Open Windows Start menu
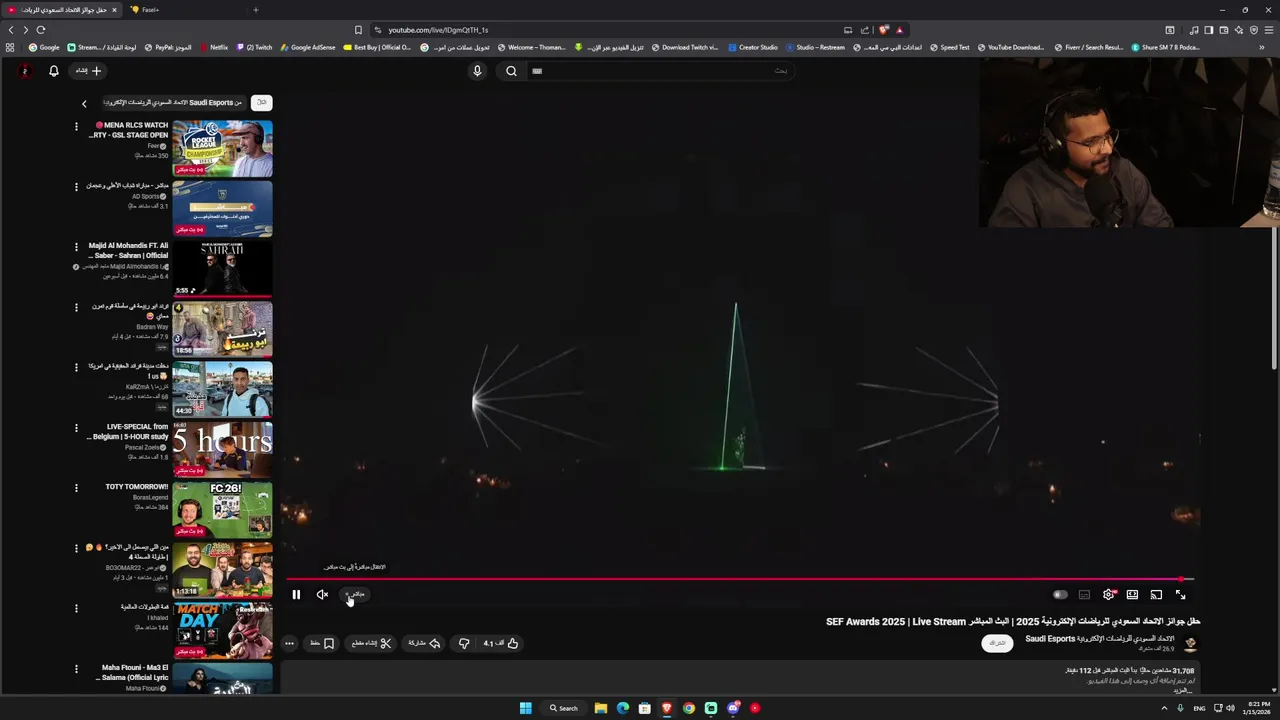Screen dimensions: 1280x720 coord(525,708)
